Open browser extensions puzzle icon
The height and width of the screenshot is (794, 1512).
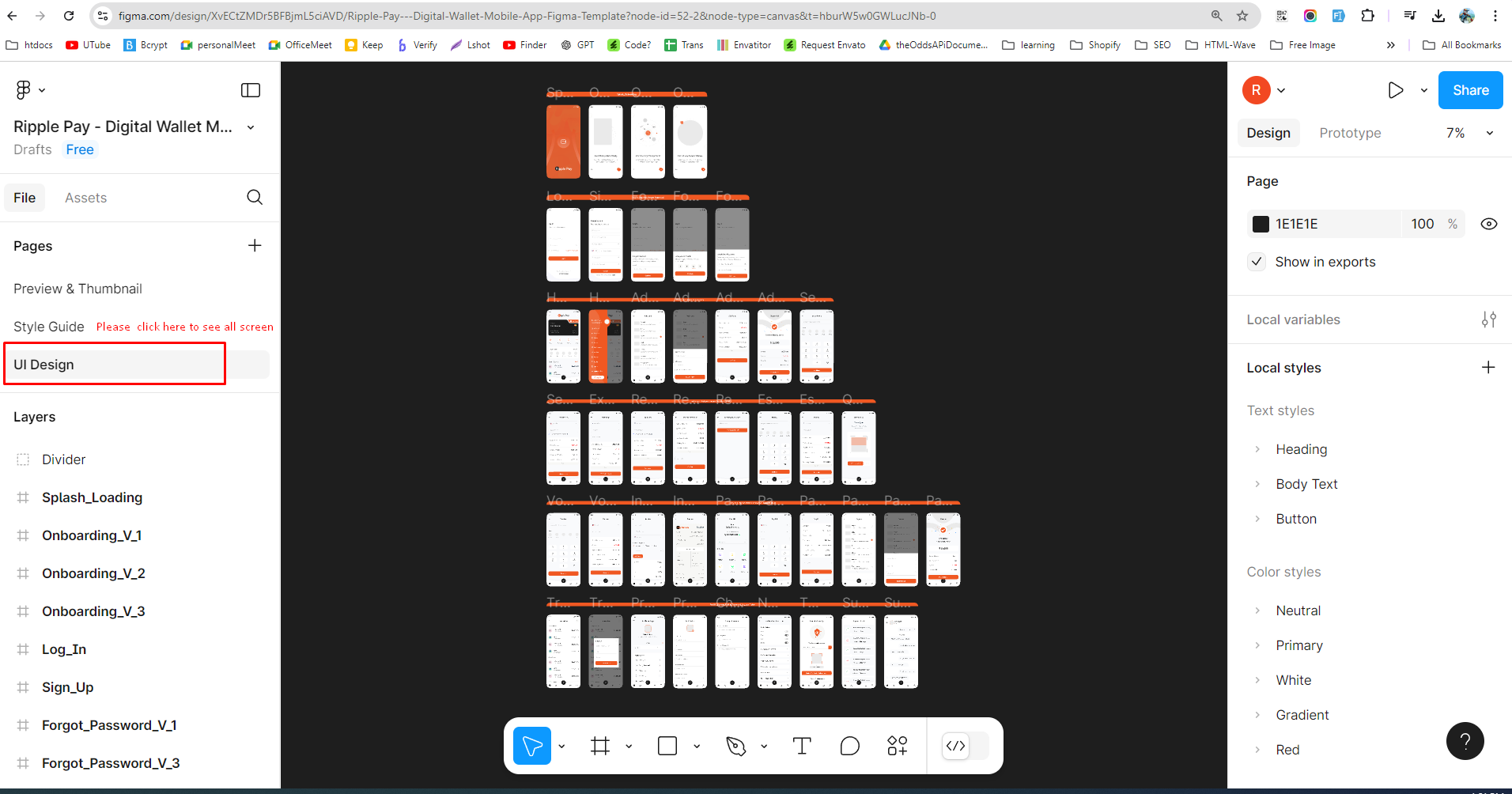pyautogui.click(x=1367, y=16)
